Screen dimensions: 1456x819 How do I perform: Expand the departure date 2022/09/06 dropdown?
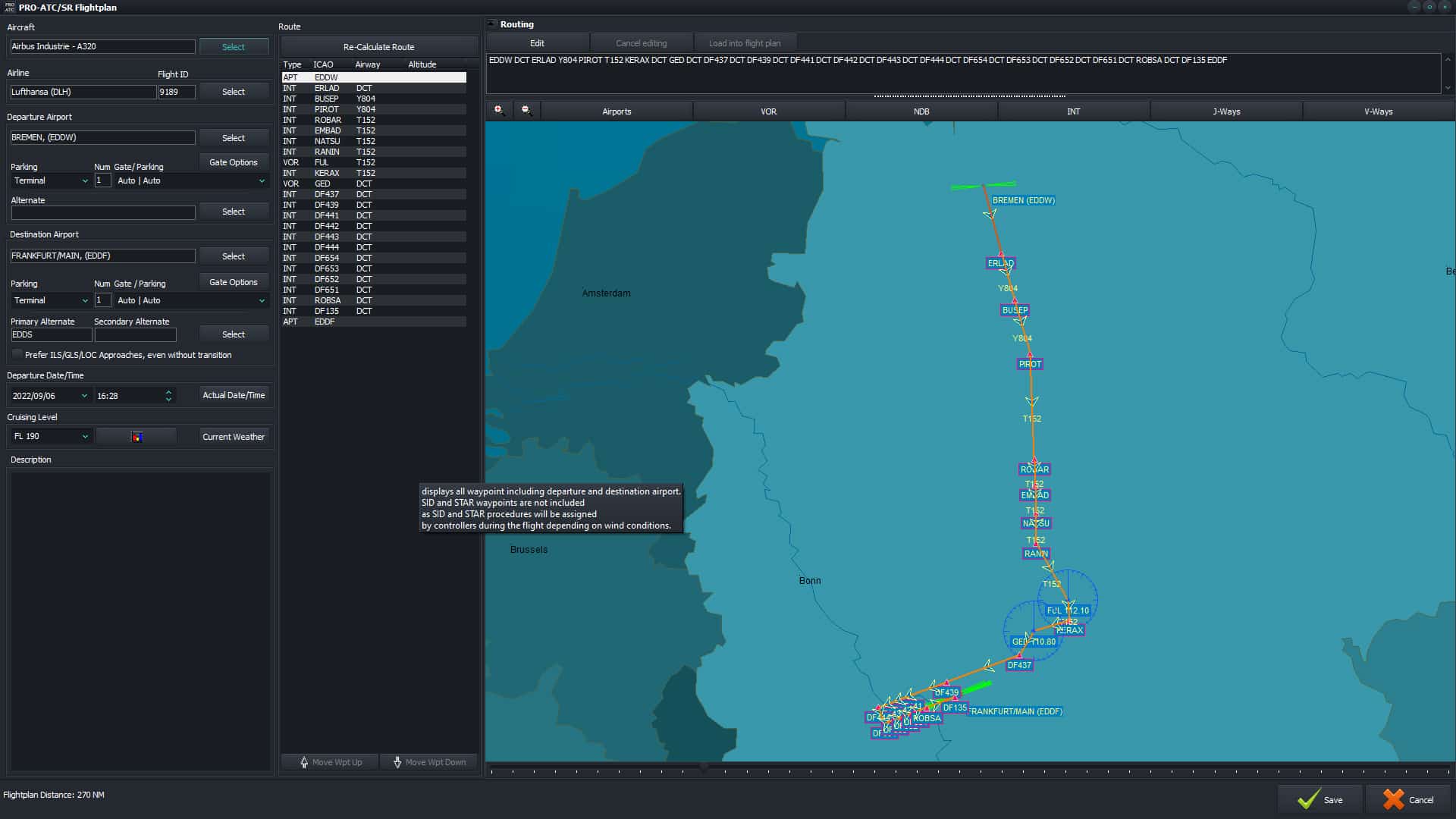84,396
